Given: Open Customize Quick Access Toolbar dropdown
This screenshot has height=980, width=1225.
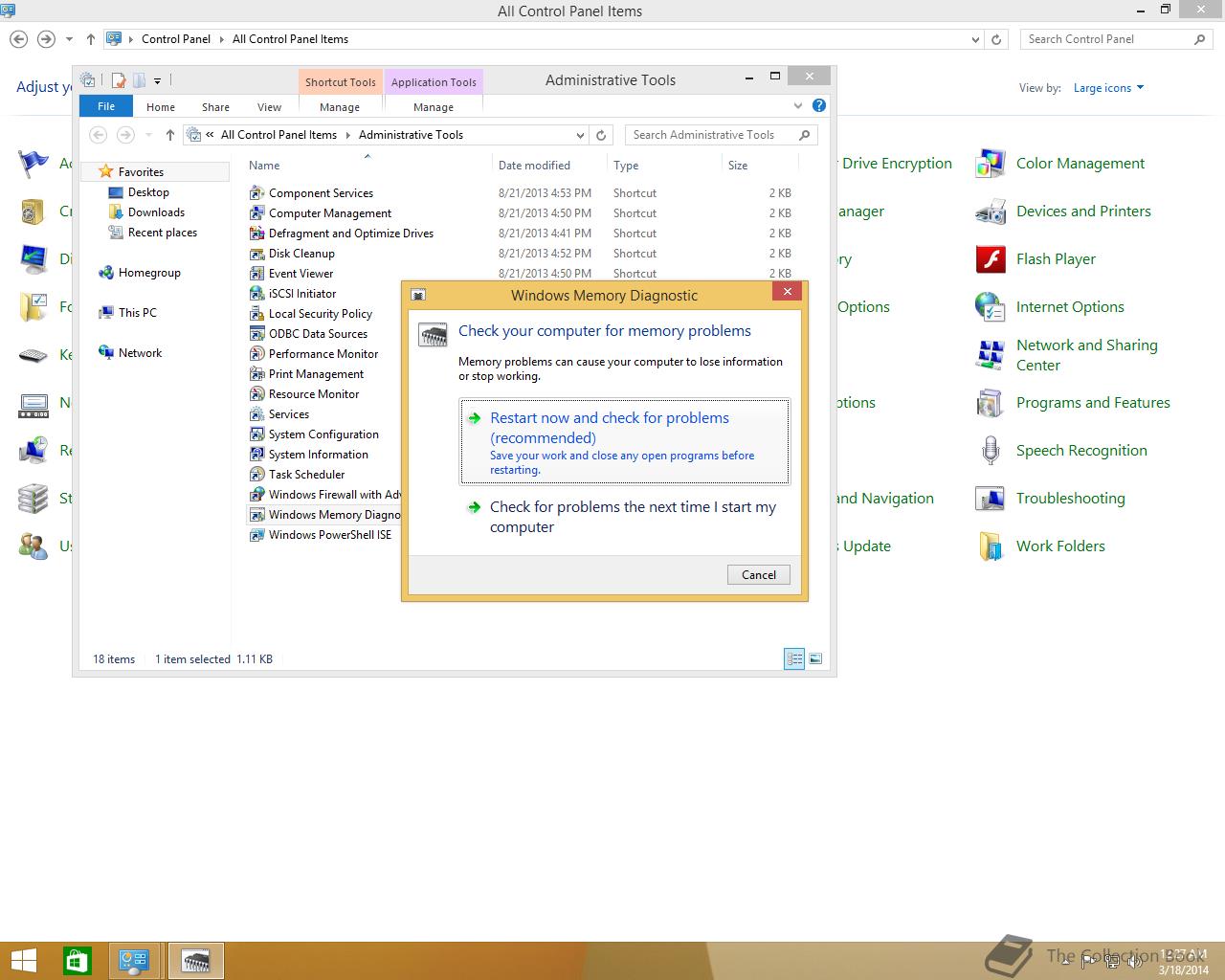Looking at the screenshot, I should 158,80.
